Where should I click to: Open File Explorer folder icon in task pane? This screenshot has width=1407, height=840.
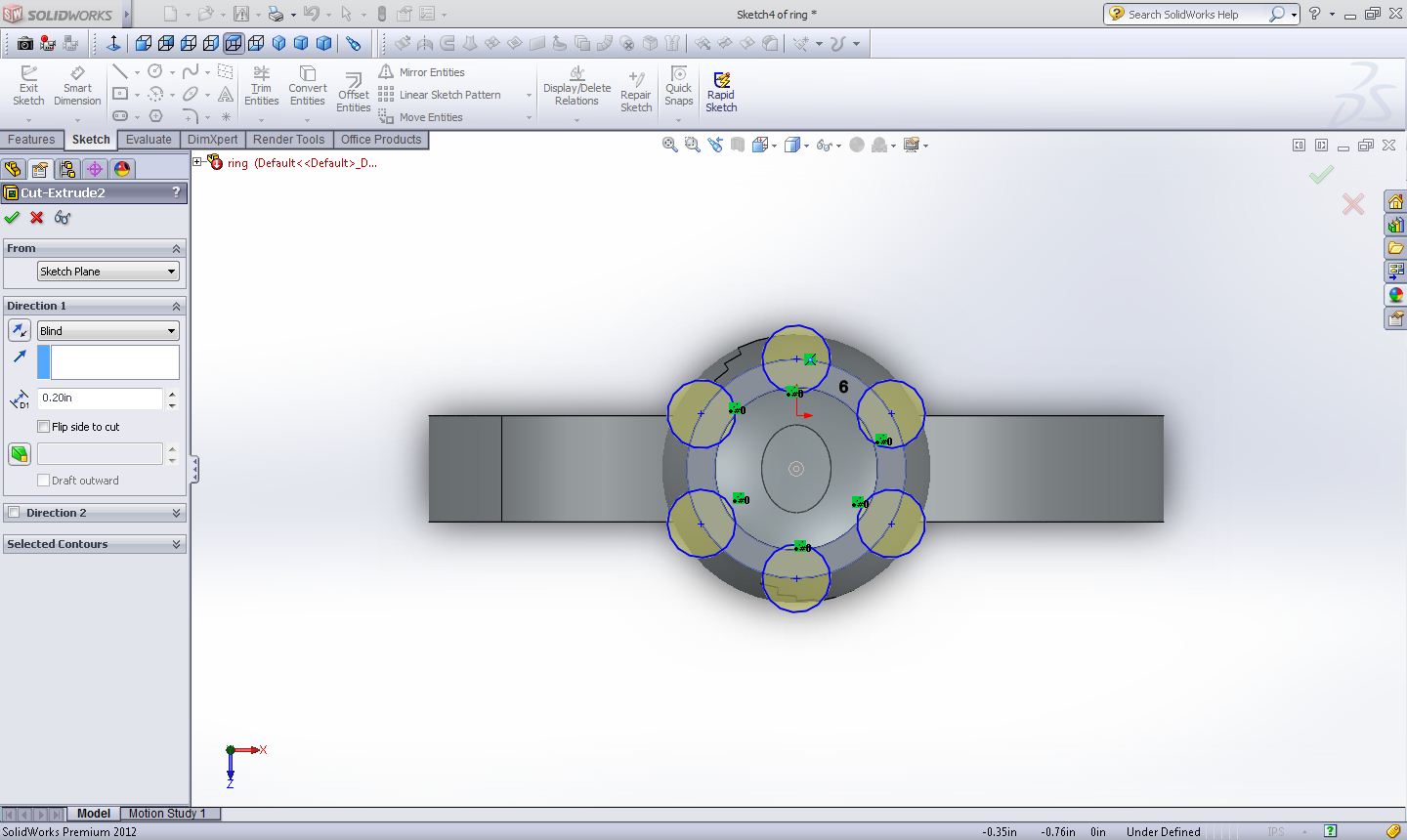[x=1395, y=248]
